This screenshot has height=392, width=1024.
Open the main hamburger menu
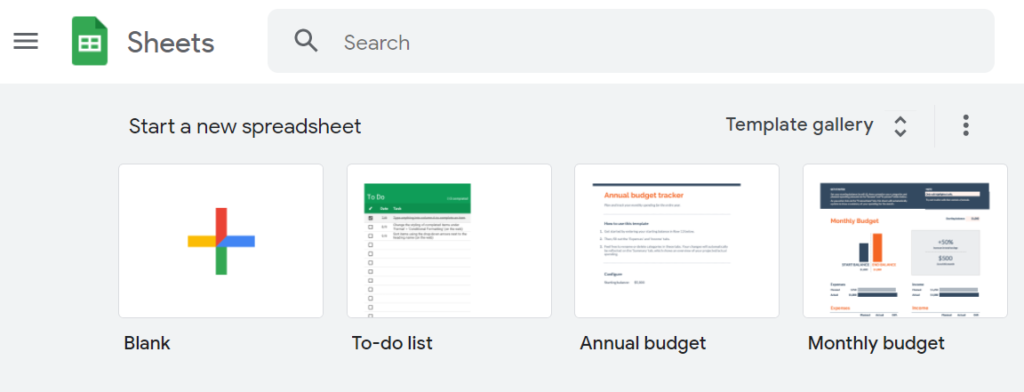pyautogui.click(x=26, y=41)
